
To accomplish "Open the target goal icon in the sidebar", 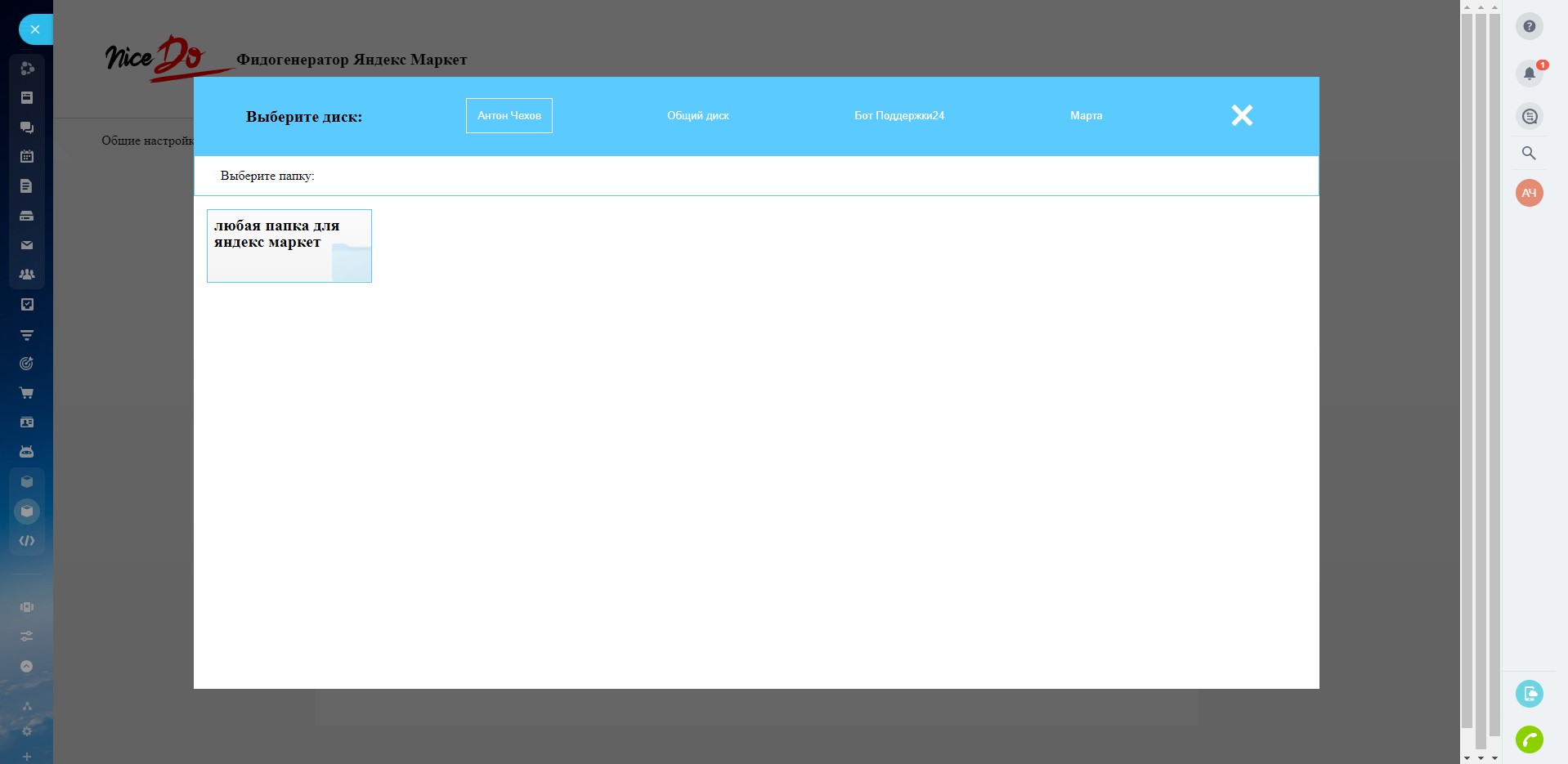I will point(27,364).
